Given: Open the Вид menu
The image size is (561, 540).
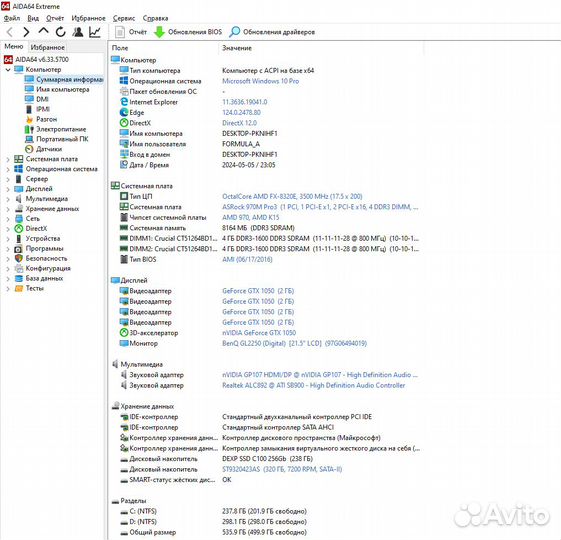Looking at the screenshot, I should tap(33, 18).
